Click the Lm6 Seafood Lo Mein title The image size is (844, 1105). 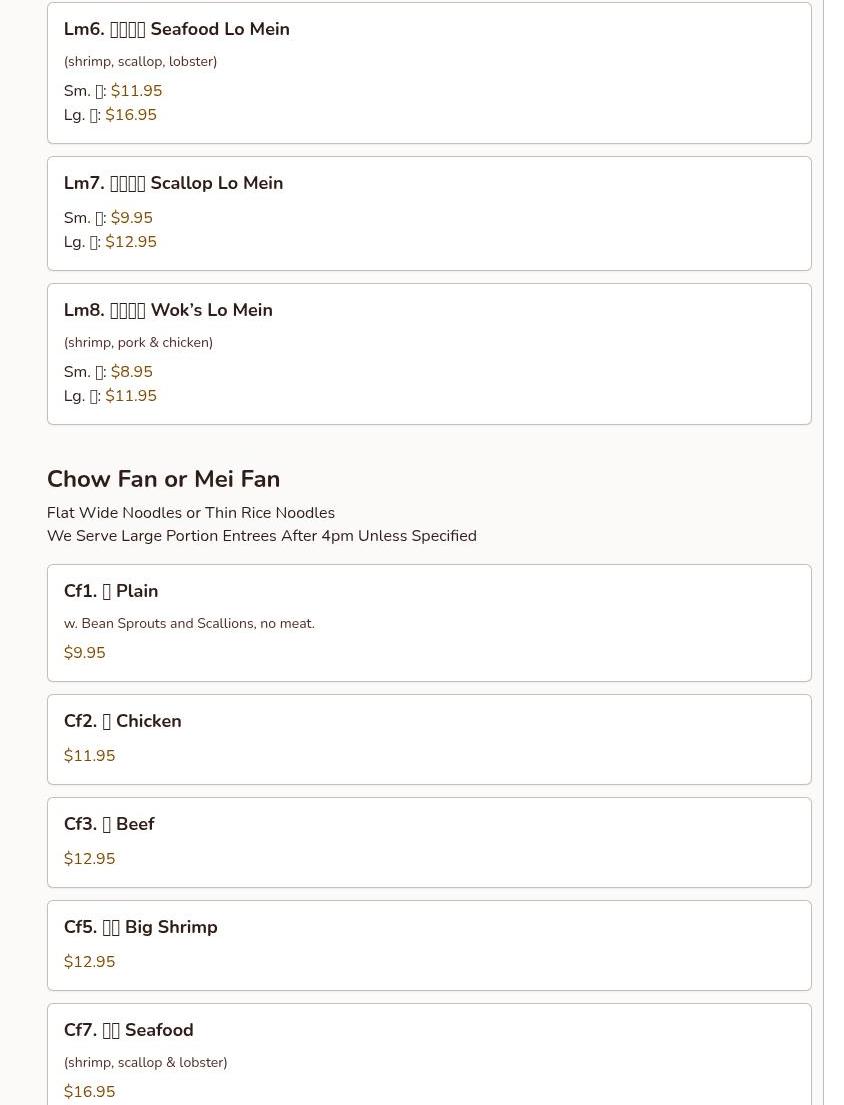click(x=177, y=30)
